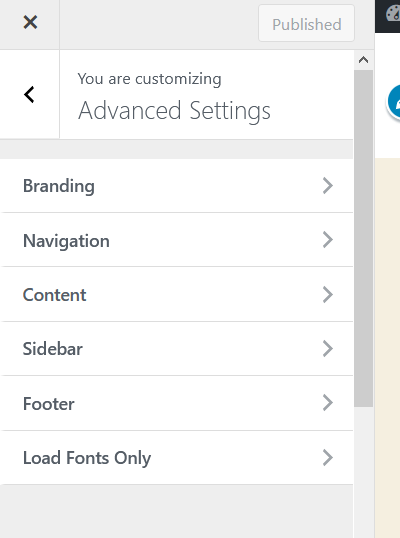Select the Sidebar settings item
The image size is (400, 538).
pos(176,349)
